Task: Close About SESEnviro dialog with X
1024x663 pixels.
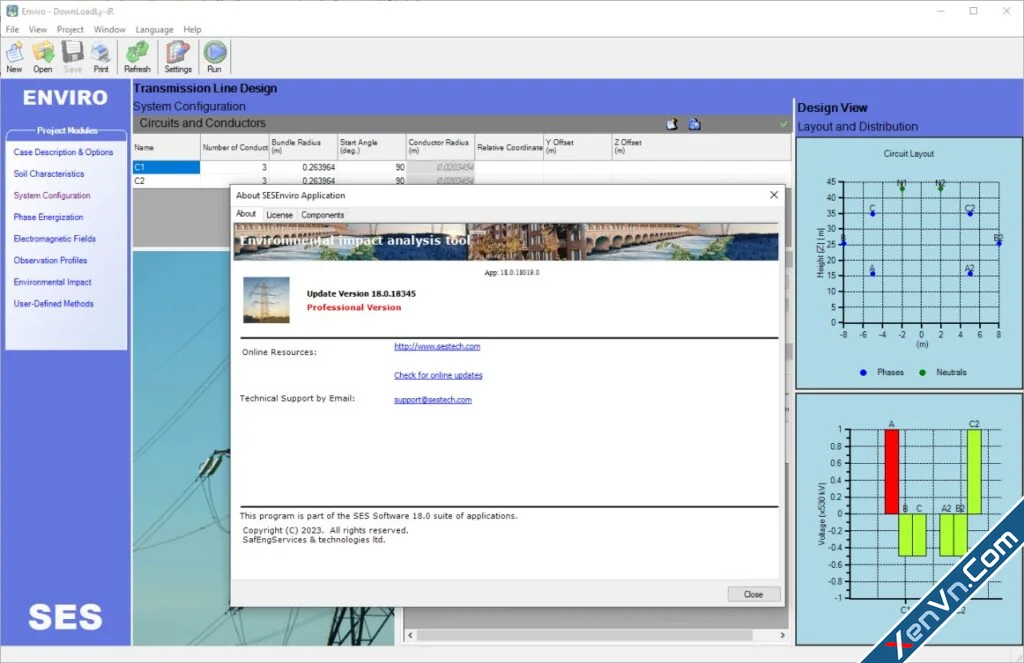Action: (774, 195)
